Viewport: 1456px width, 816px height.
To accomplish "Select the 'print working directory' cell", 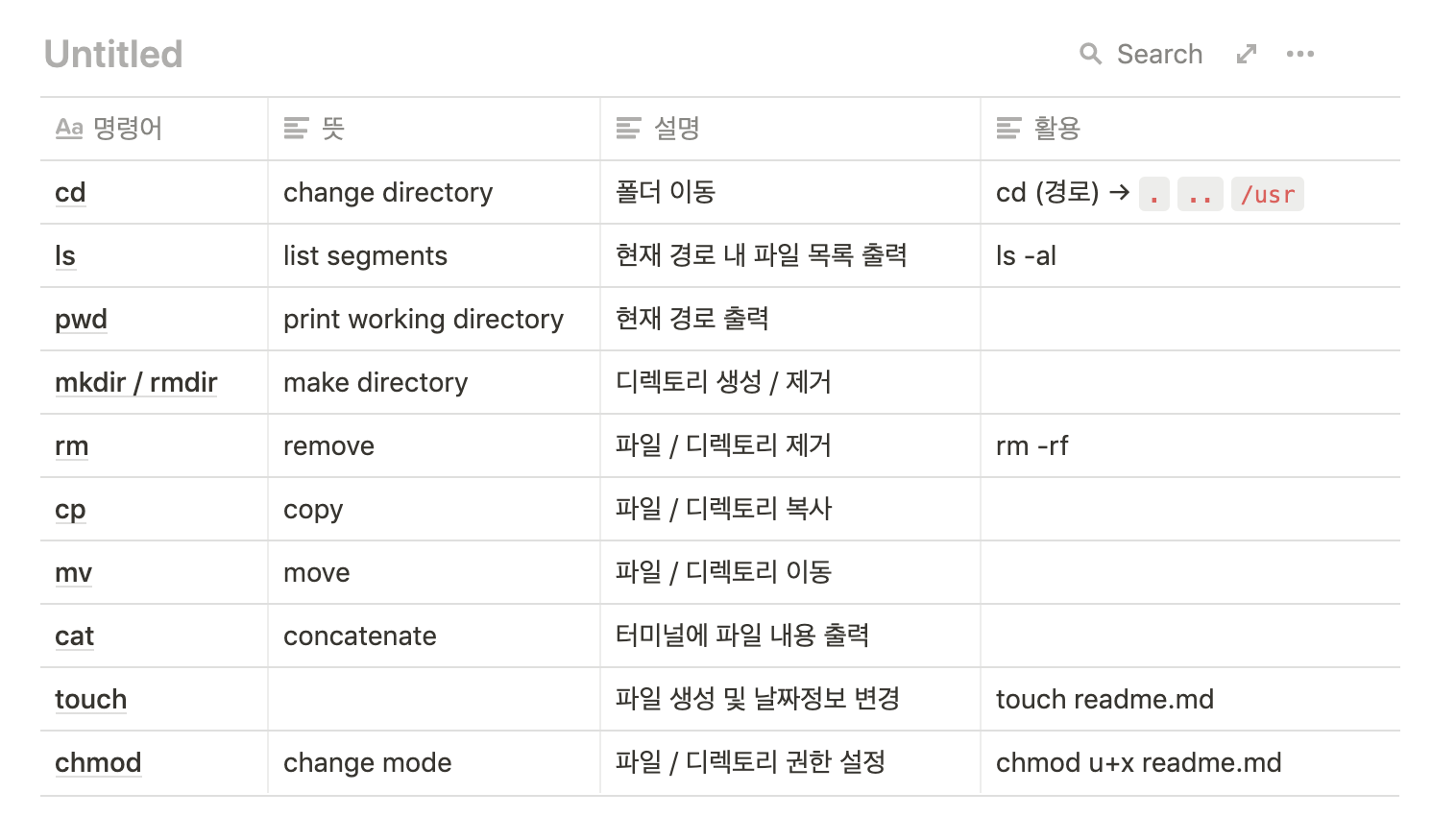I will pos(434,319).
